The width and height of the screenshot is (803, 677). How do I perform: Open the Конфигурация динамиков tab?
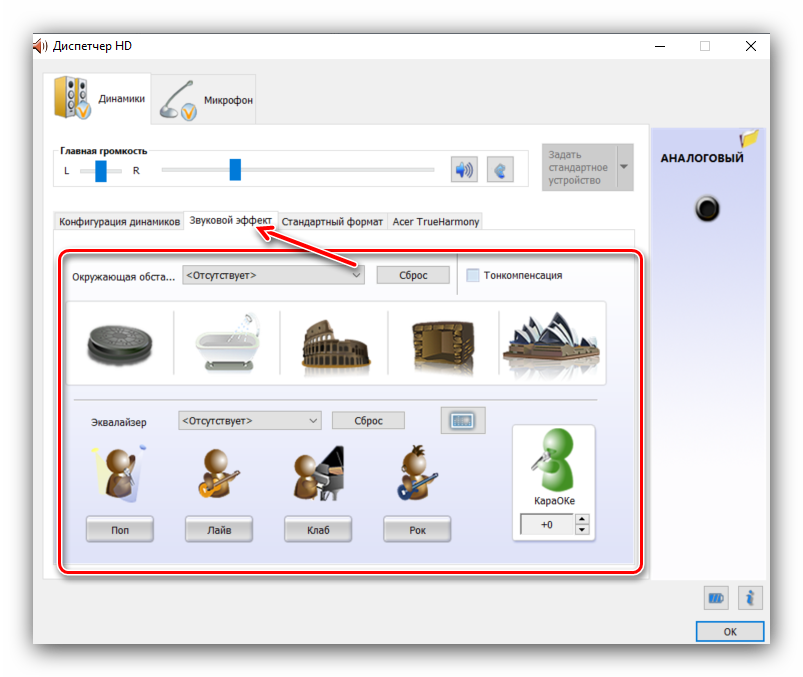119,221
